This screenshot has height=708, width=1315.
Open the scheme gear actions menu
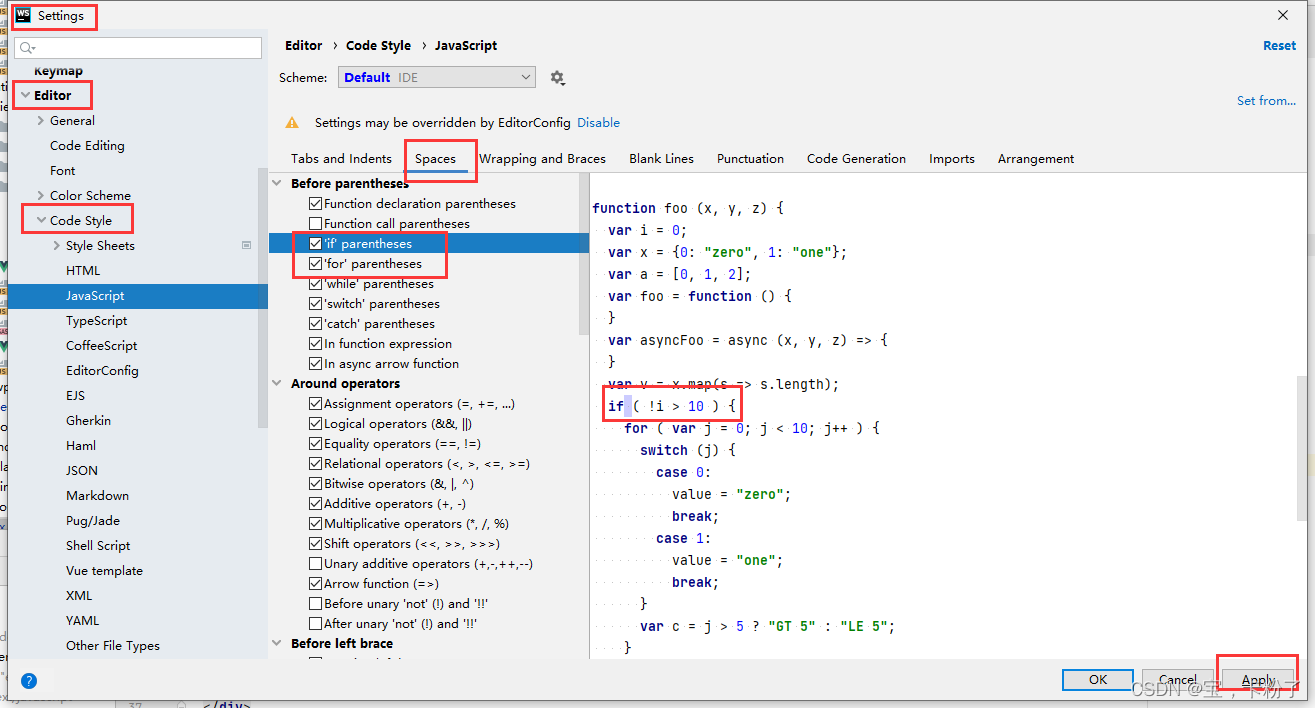(557, 78)
